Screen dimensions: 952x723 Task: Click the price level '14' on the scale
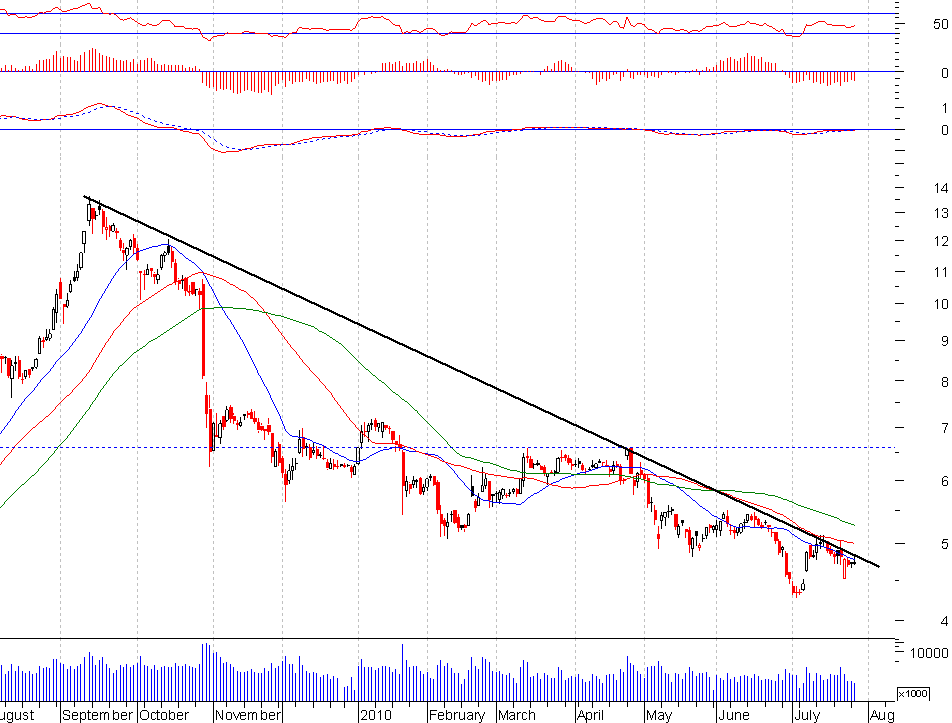pyautogui.click(x=940, y=188)
